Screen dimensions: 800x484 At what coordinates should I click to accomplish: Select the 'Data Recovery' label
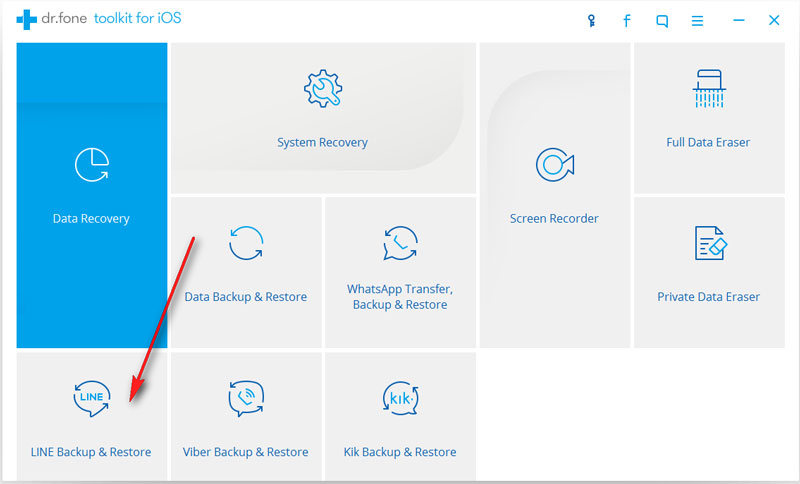(x=91, y=218)
